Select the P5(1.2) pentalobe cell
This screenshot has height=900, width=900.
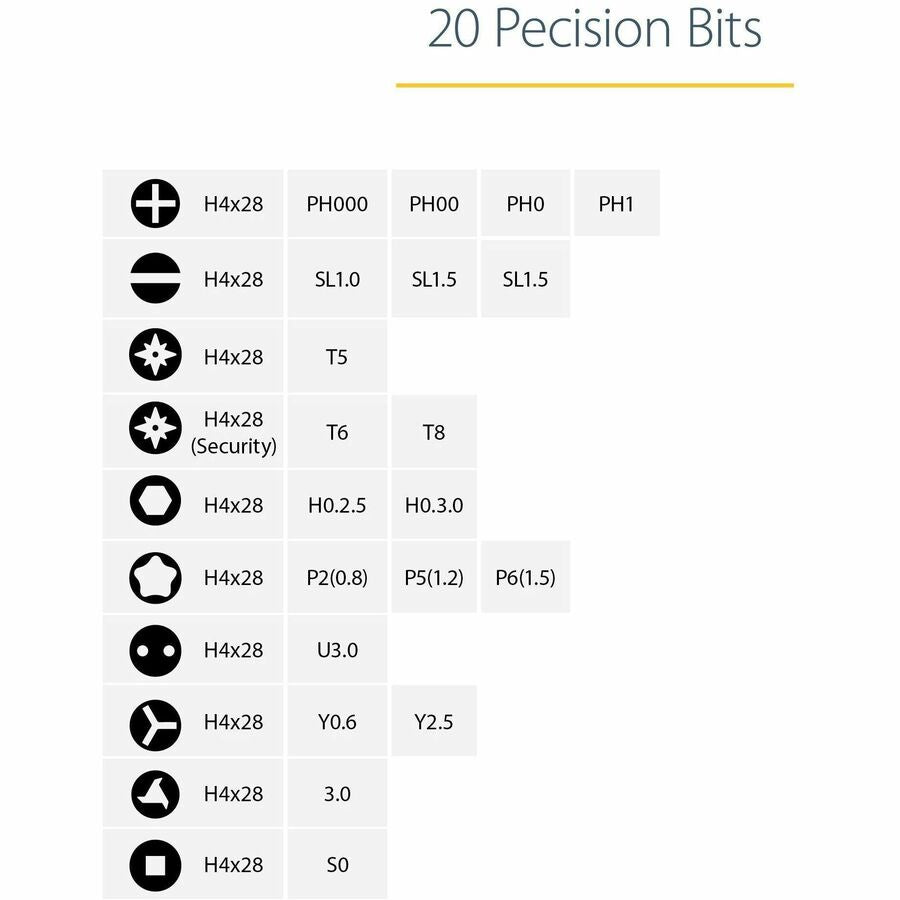tap(434, 577)
